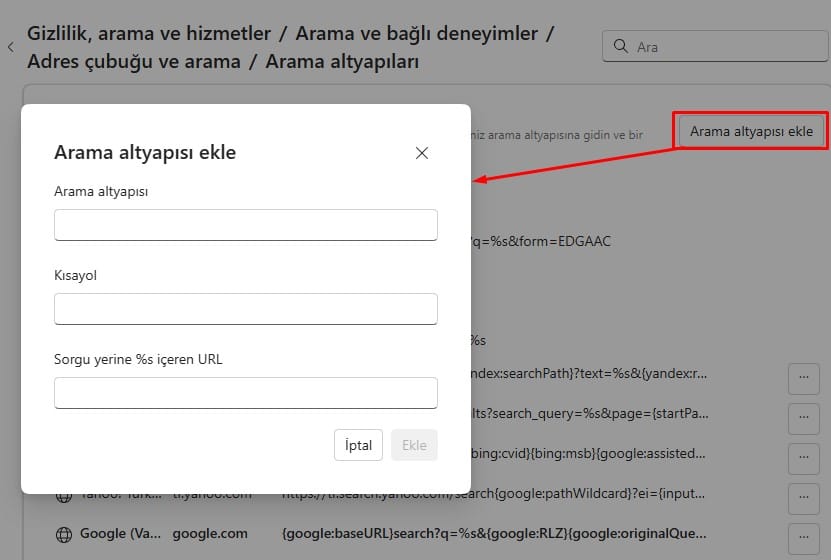Image resolution: width=831 pixels, height=560 pixels.
Task: Open more options for the google.com row
Action: pos(804,534)
